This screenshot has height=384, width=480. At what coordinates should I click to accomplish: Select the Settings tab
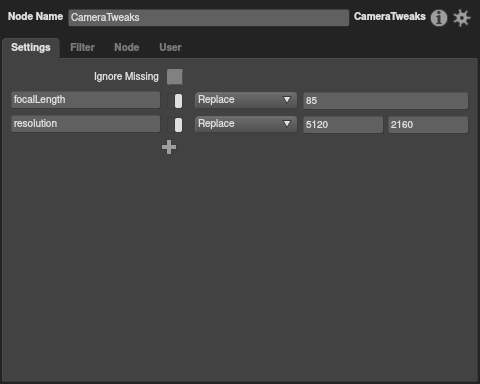(31, 47)
